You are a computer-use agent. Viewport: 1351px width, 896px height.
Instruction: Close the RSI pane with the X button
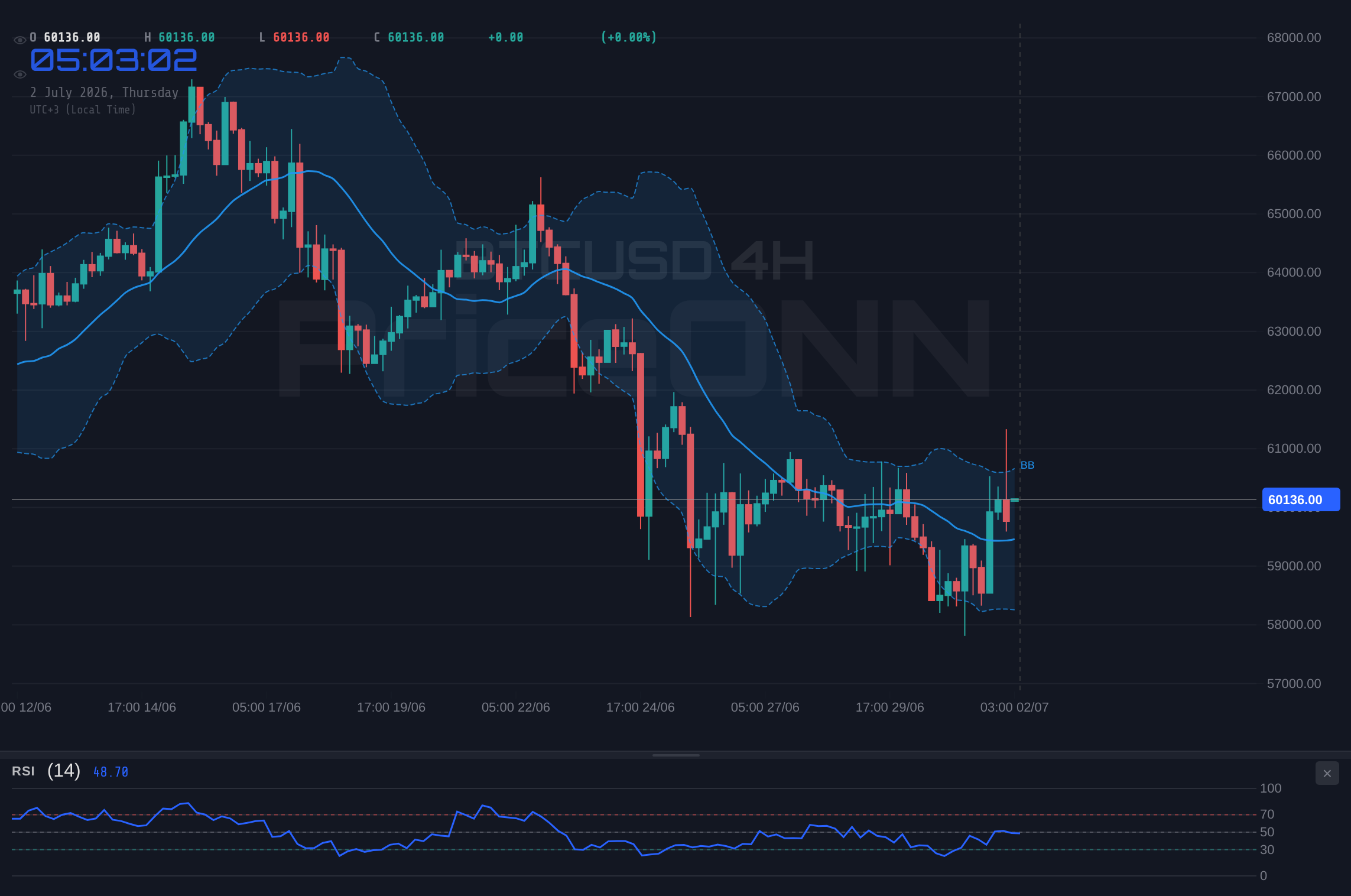(1327, 773)
